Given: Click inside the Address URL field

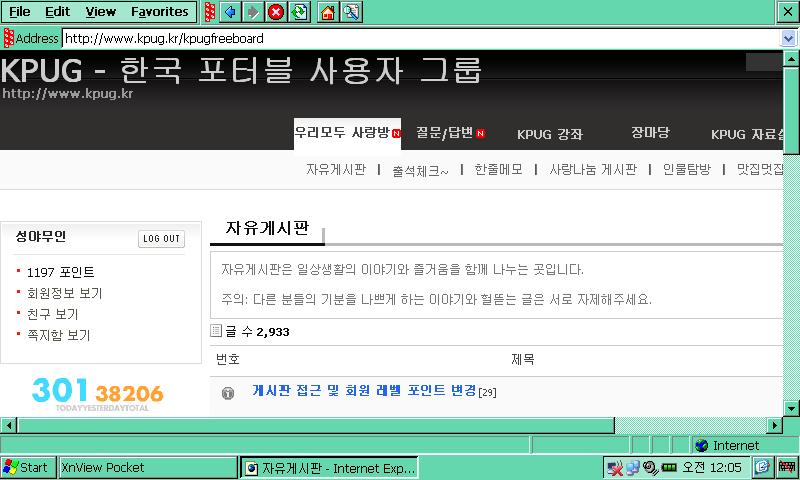Looking at the screenshot, I should [x=421, y=38].
